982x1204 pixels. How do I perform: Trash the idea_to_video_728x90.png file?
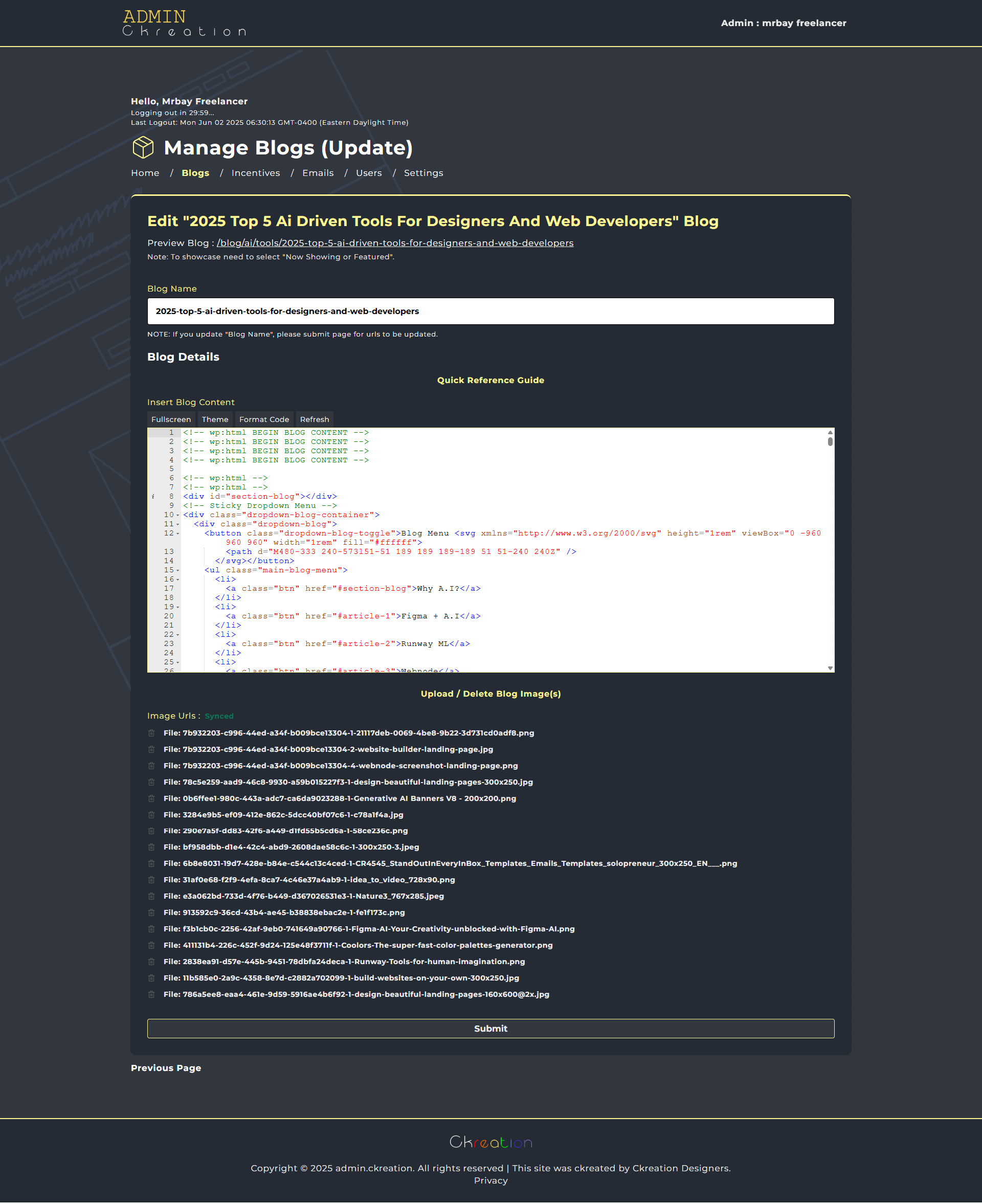(151, 880)
